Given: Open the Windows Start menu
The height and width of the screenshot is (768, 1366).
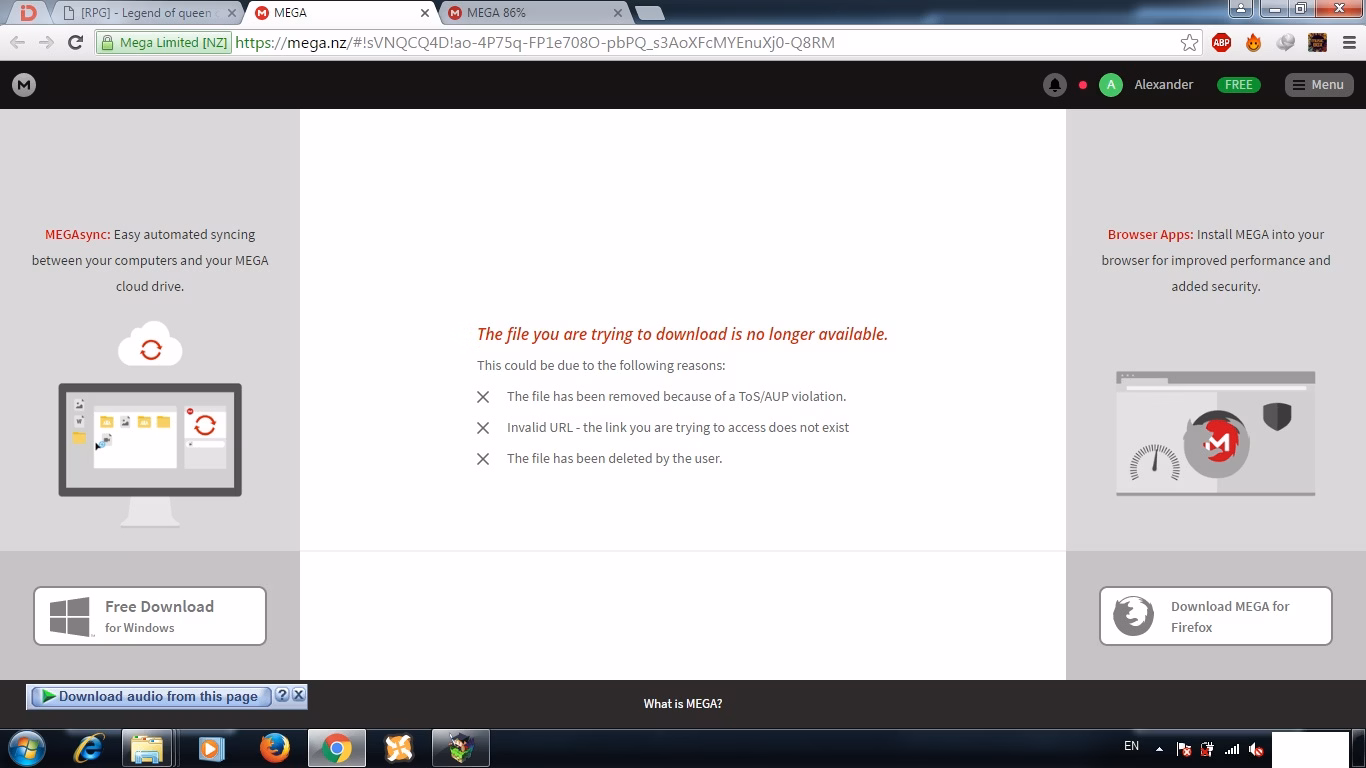Looking at the screenshot, I should [x=26, y=748].
